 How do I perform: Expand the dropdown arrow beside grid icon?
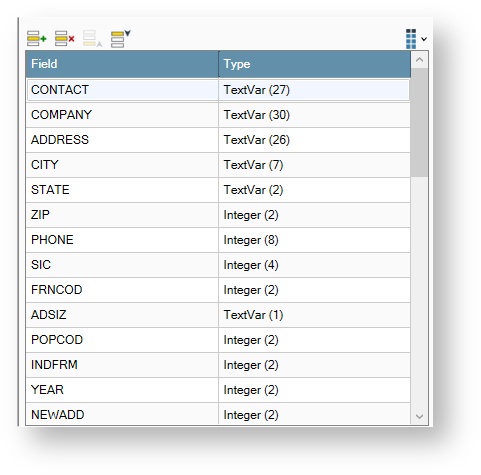pyautogui.click(x=424, y=39)
